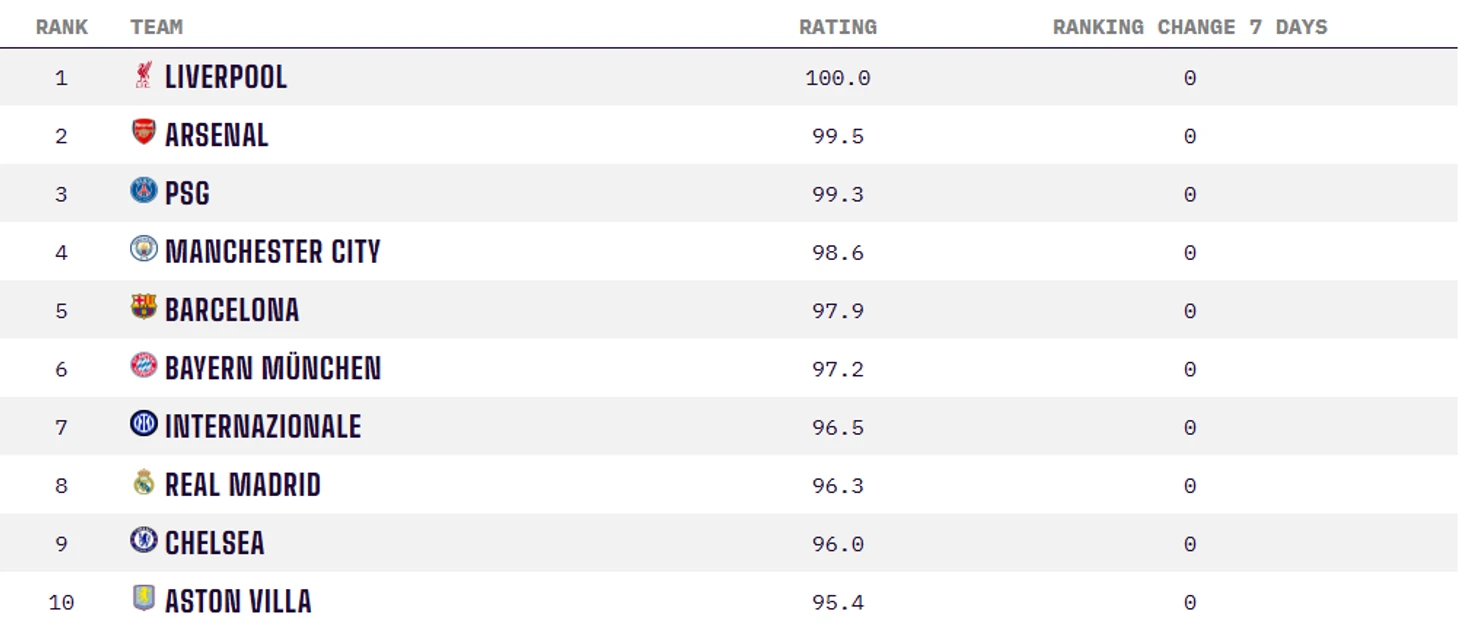Click the PSG club crest icon
Screen dimensions: 1460x628
click(144, 190)
